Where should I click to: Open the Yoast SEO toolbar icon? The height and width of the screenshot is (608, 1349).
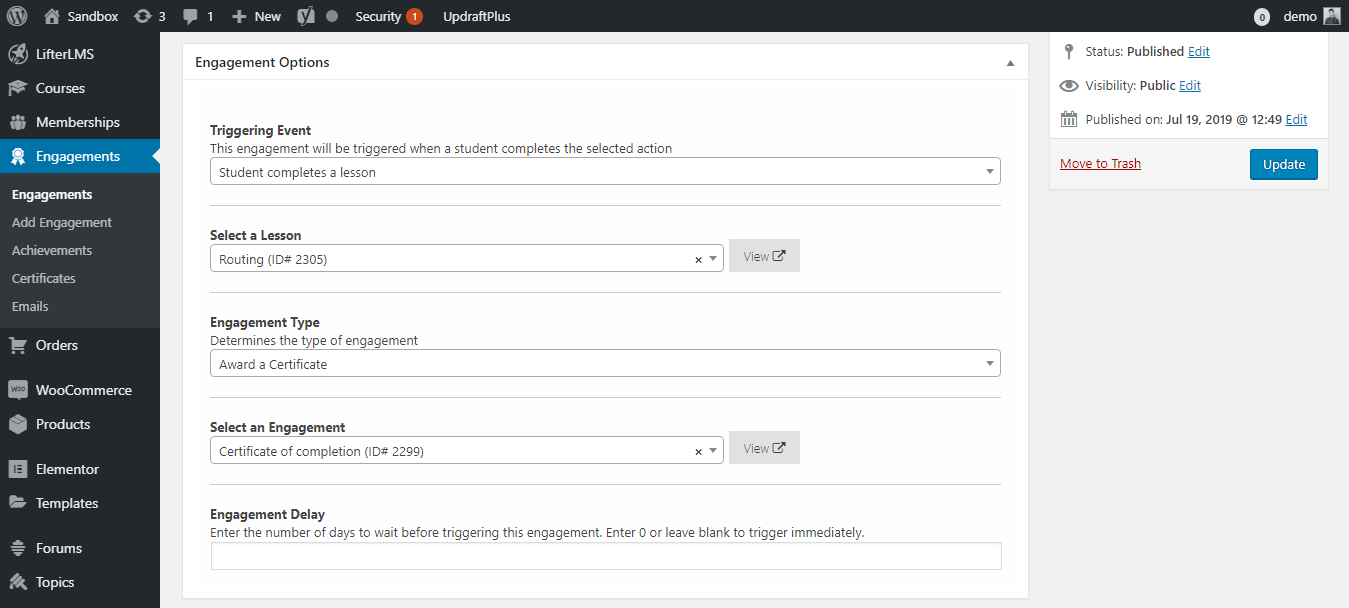pyautogui.click(x=307, y=16)
